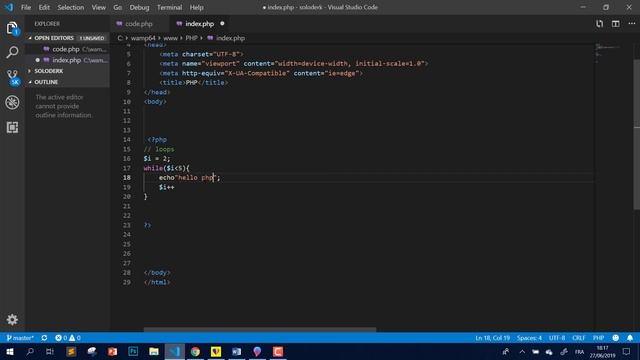Click the '<?php' opening tag on line 14

click(157, 140)
